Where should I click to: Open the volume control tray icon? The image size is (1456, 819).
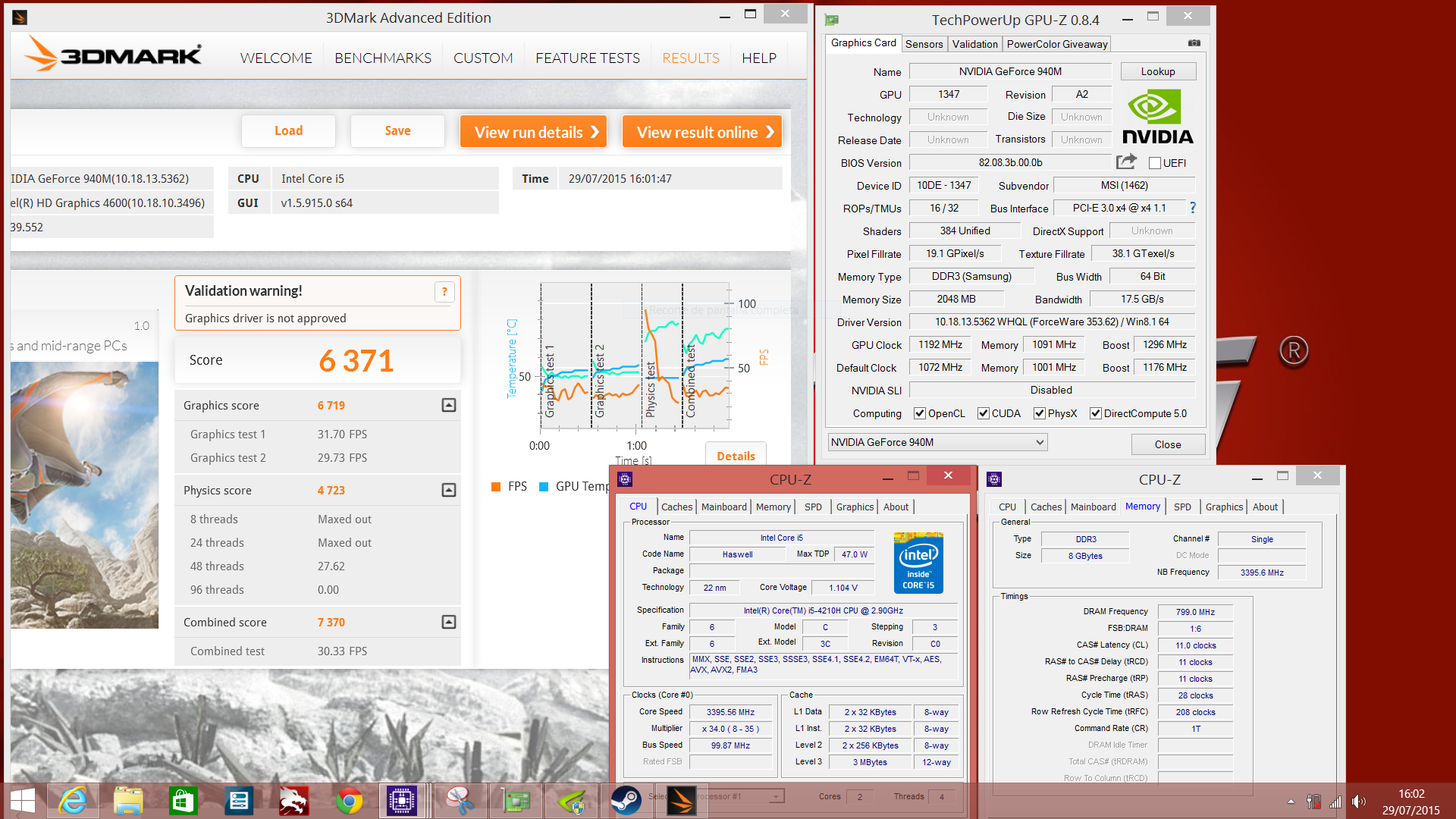(x=1358, y=802)
